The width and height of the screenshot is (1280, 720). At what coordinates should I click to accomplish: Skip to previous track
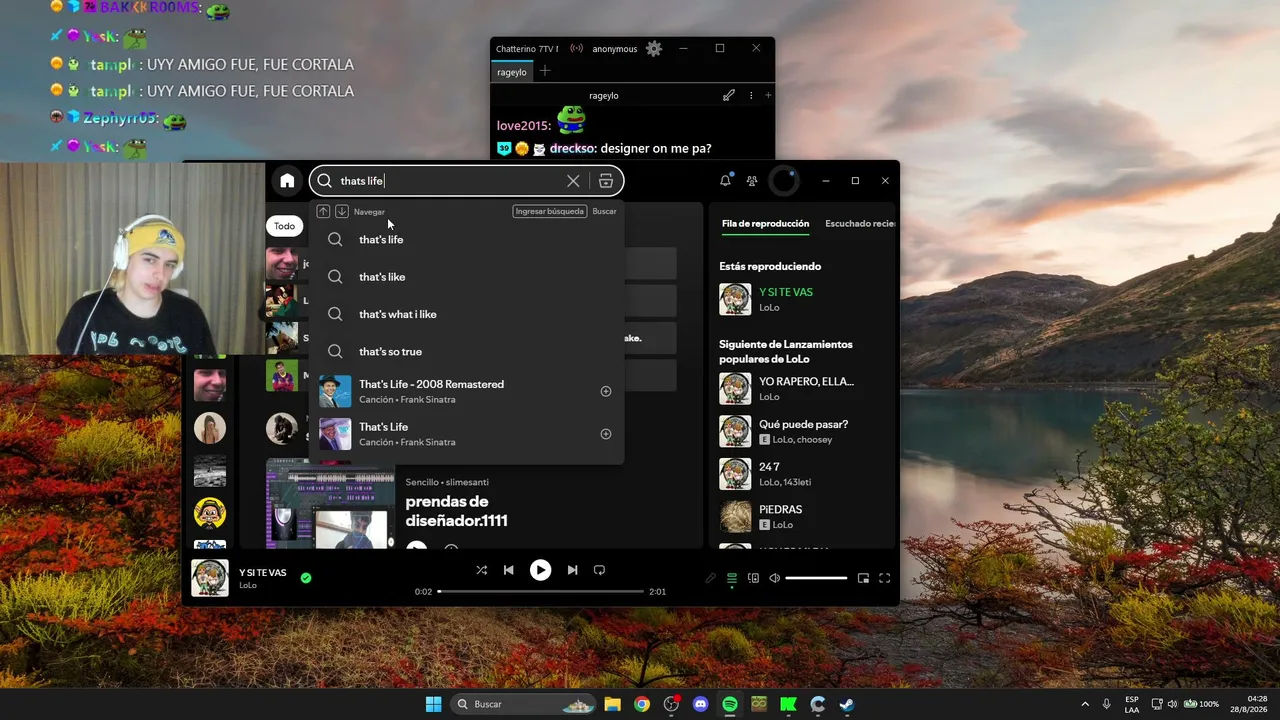[x=509, y=570]
